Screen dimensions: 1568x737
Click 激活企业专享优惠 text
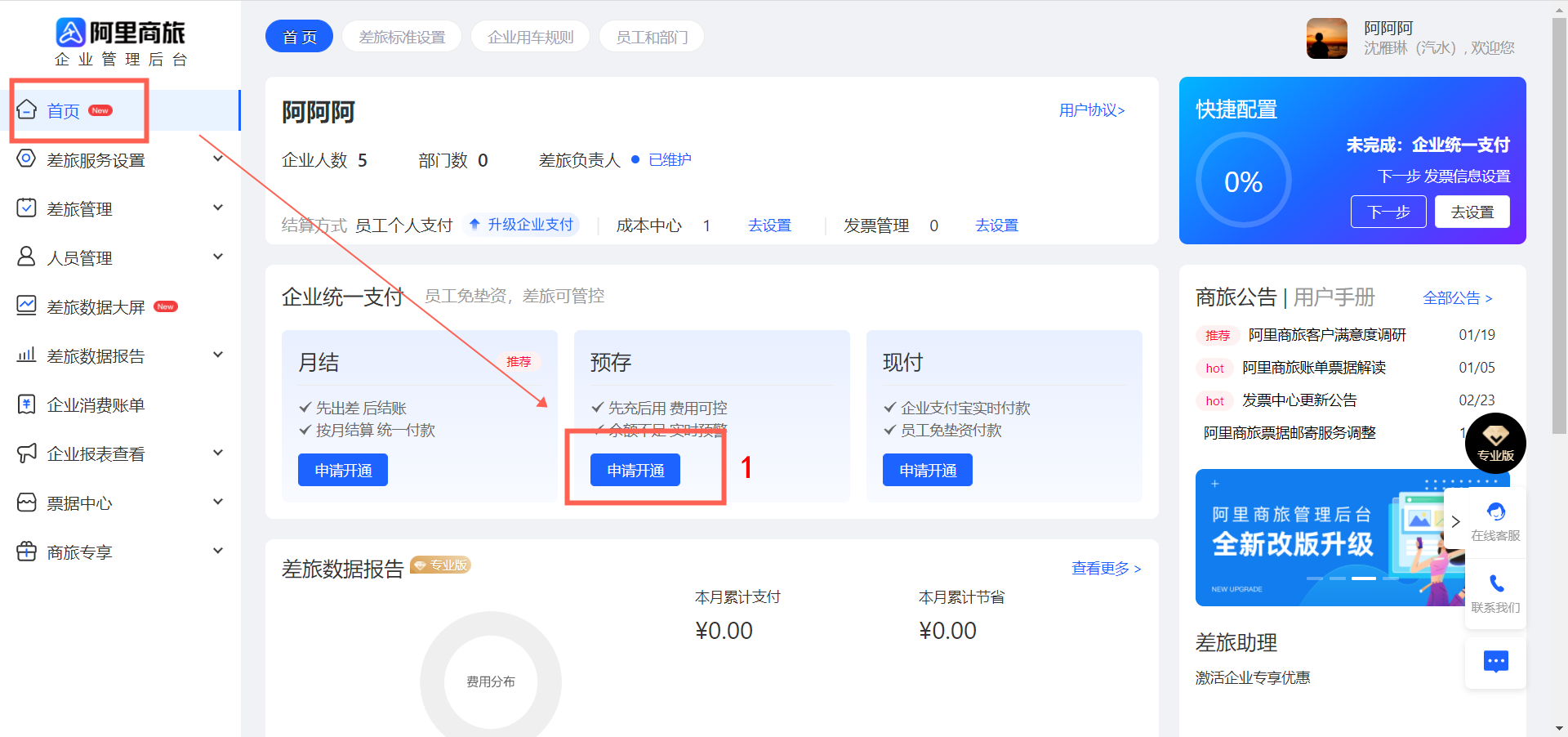1253,678
